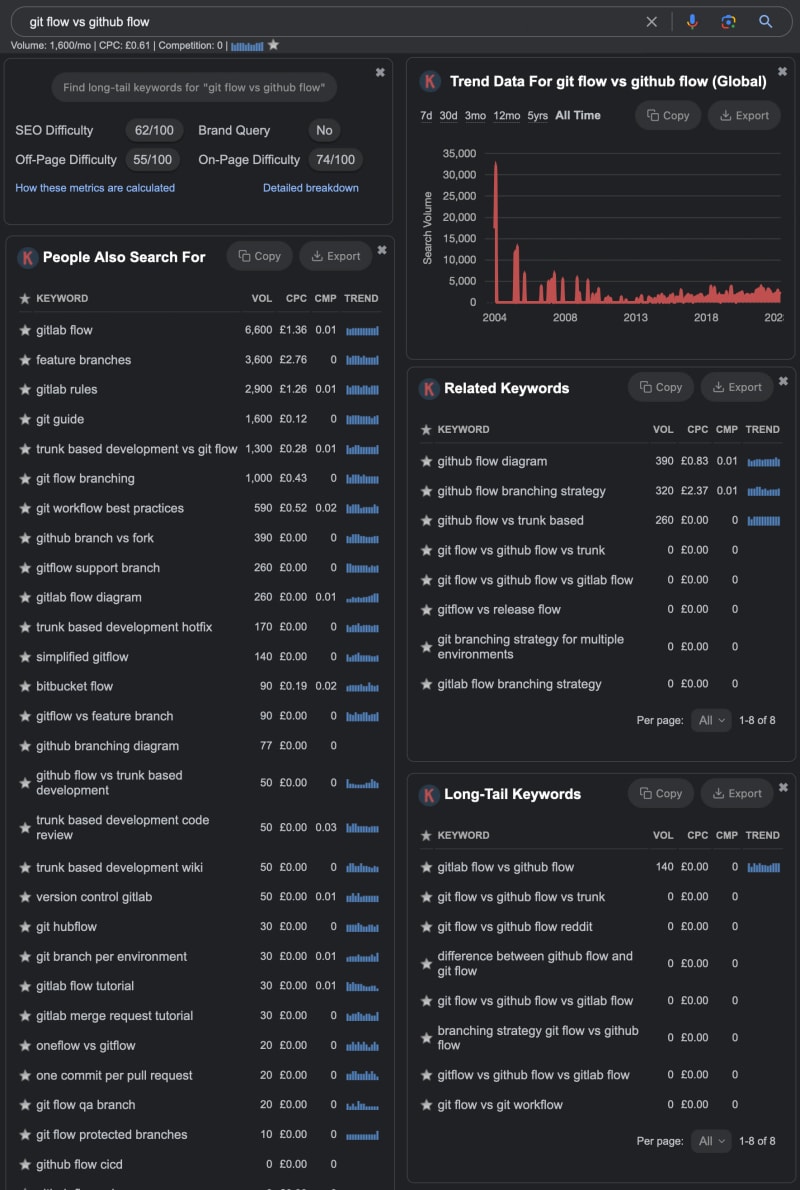800x1190 pixels.
Task: Copy People Also Search For keywords
Action: (260, 257)
